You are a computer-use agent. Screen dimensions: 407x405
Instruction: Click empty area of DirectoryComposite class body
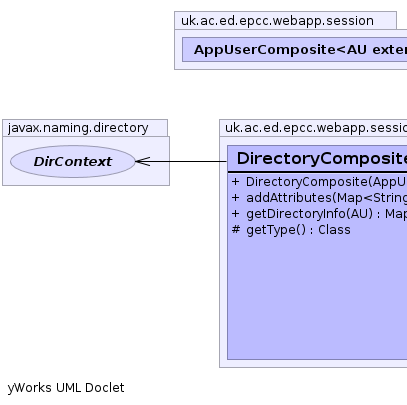click(x=317, y=297)
